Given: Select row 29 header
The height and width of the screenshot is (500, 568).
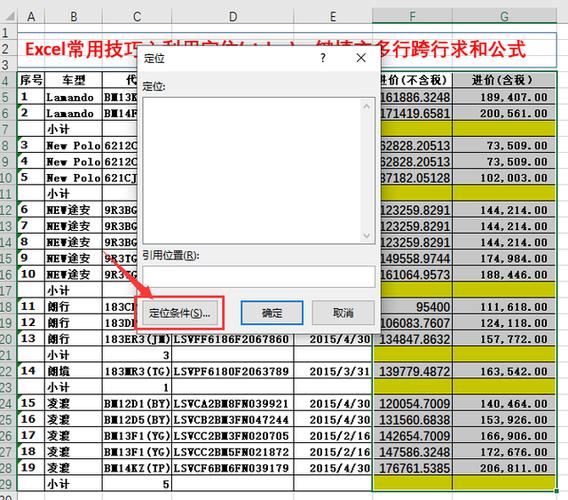Looking at the screenshot, I should [8, 484].
